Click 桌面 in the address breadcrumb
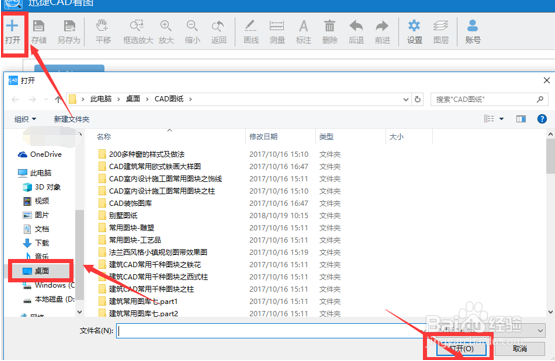 point(133,99)
